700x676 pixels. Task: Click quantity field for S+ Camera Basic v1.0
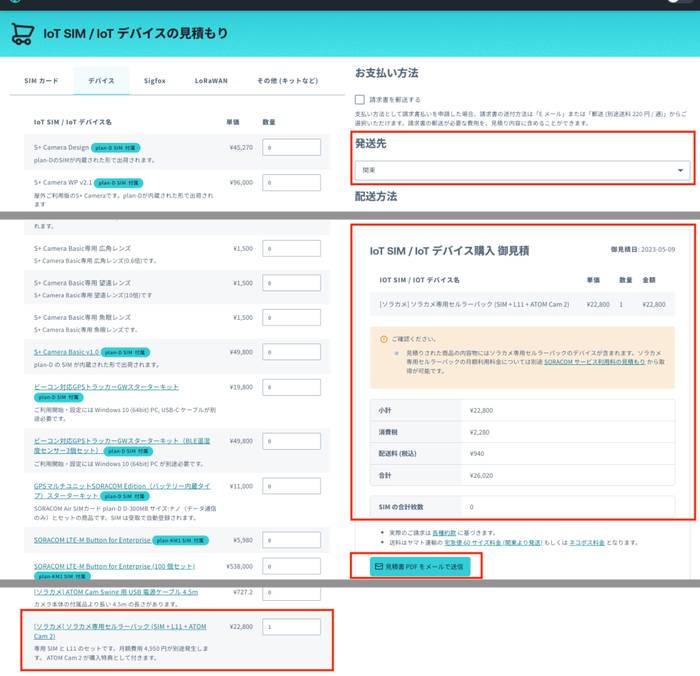[x=292, y=352]
